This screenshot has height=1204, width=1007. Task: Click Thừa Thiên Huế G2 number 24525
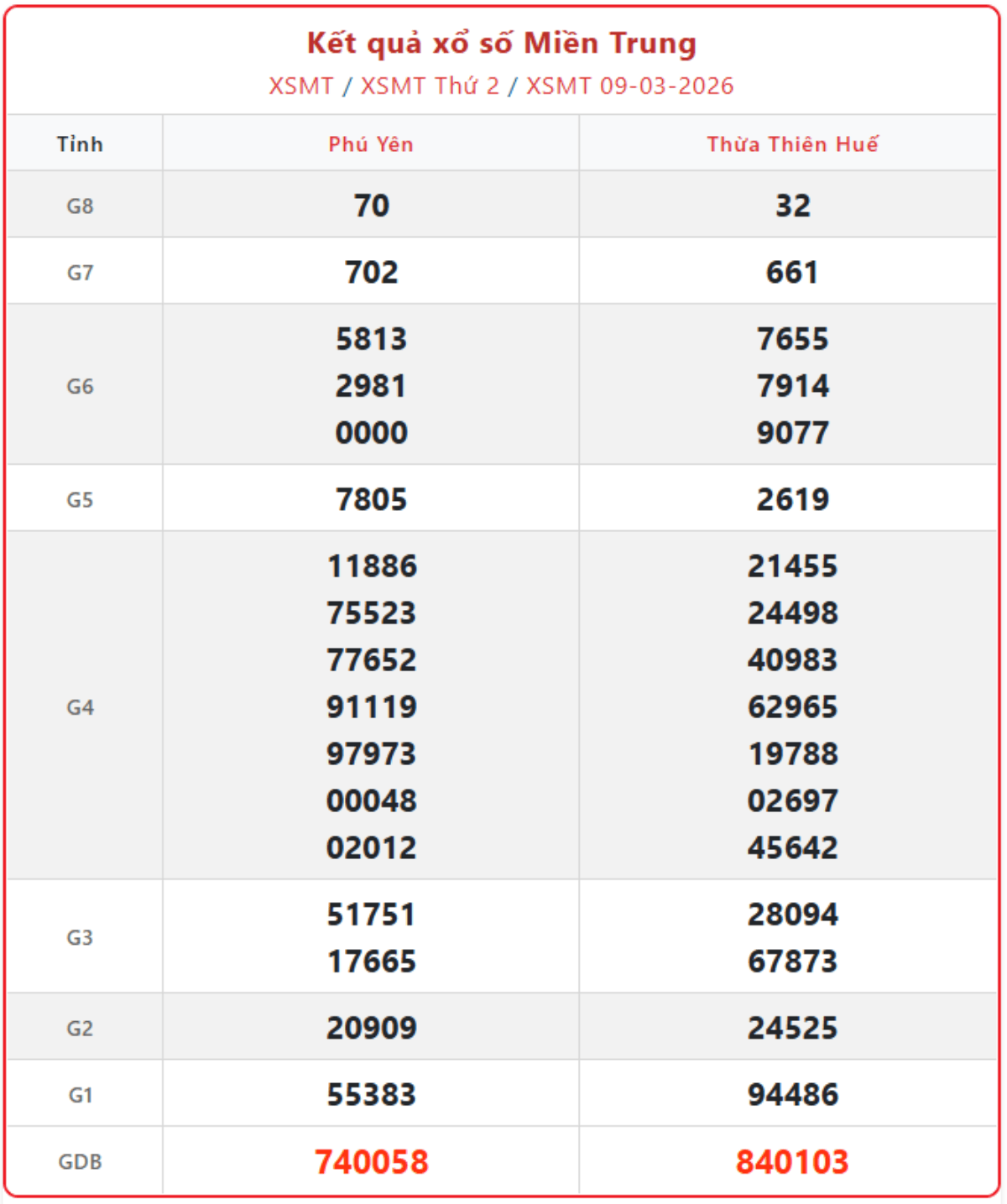[x=792, y=1029]
